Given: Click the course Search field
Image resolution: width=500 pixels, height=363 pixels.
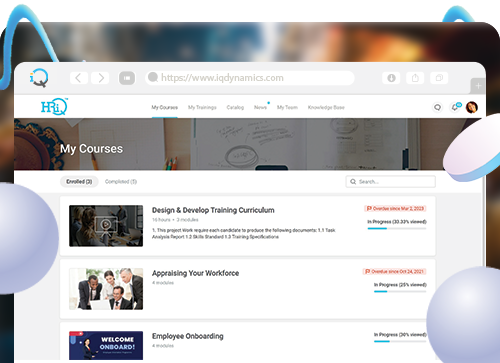Looking at the screenshot, I should click(x=391, y=182).
